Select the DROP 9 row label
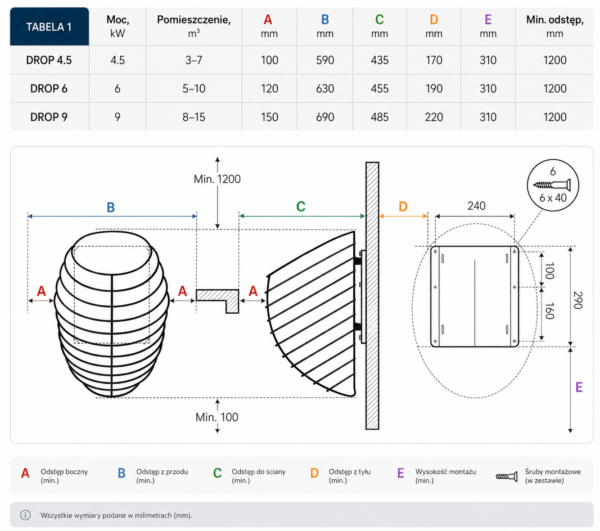The image size is (600, 531). [x=49, y=117]
